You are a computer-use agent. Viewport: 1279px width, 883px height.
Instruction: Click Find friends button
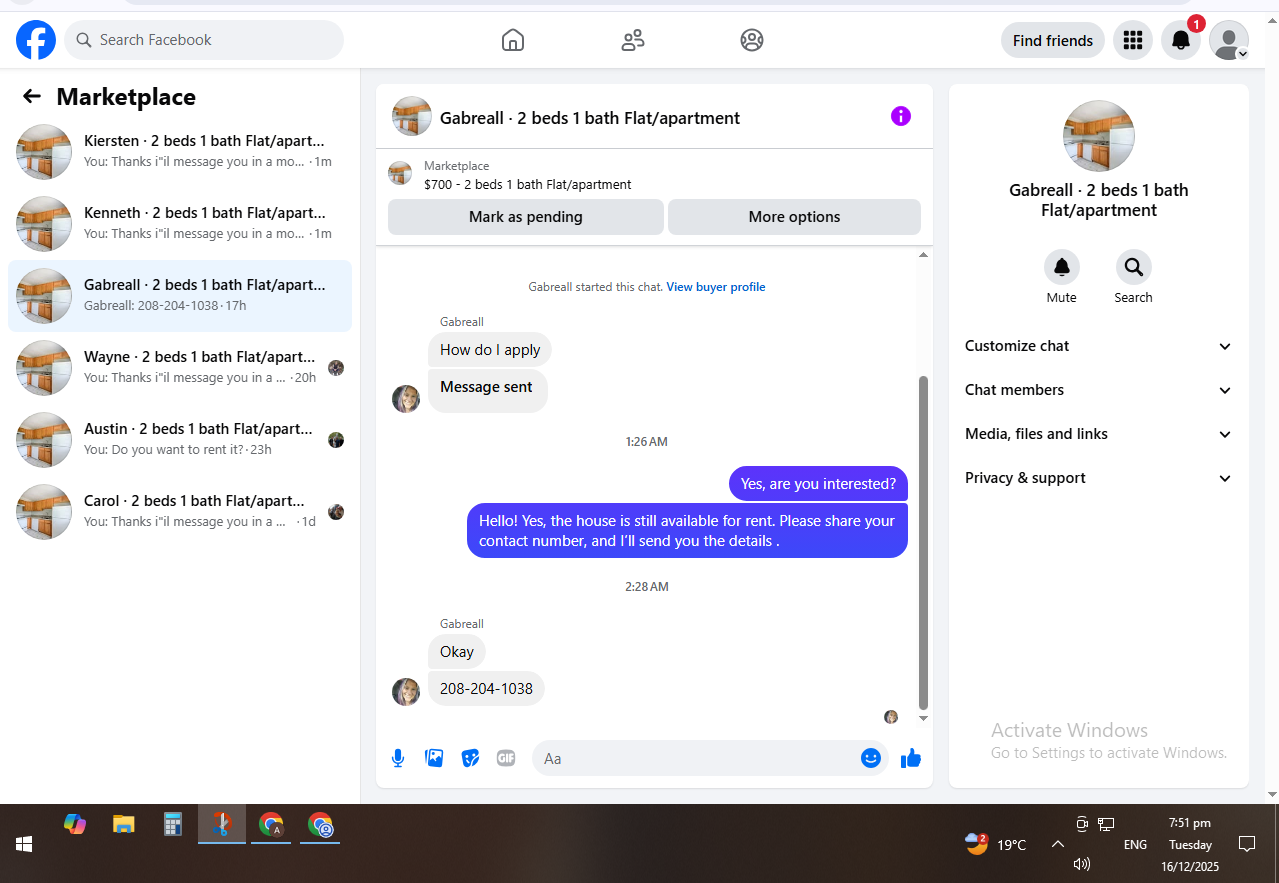(x=1052, y=40)
